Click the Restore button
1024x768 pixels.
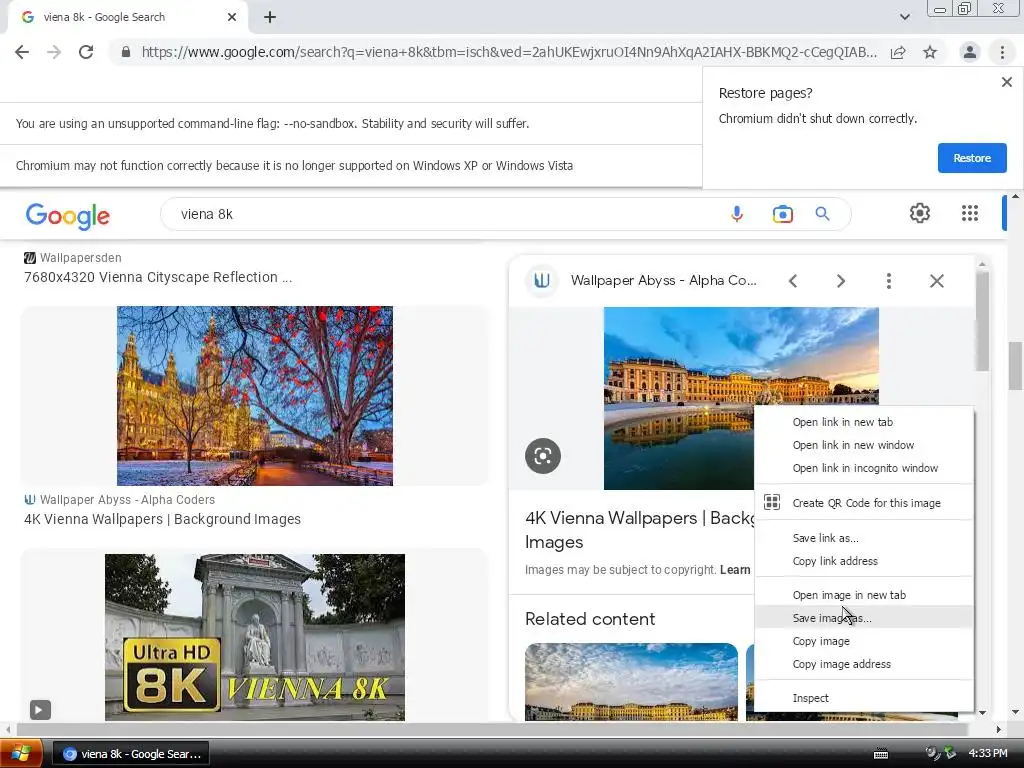tap(972, 158)
